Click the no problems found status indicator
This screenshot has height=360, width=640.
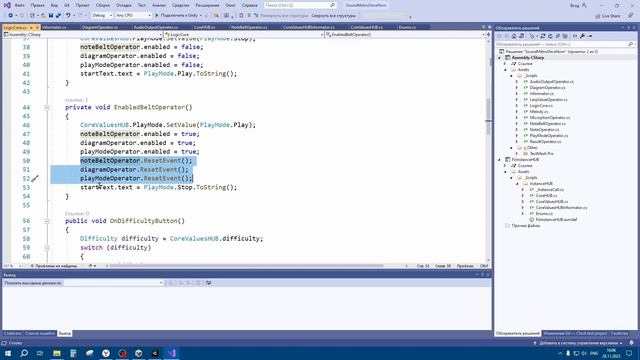tap(54, 266)
